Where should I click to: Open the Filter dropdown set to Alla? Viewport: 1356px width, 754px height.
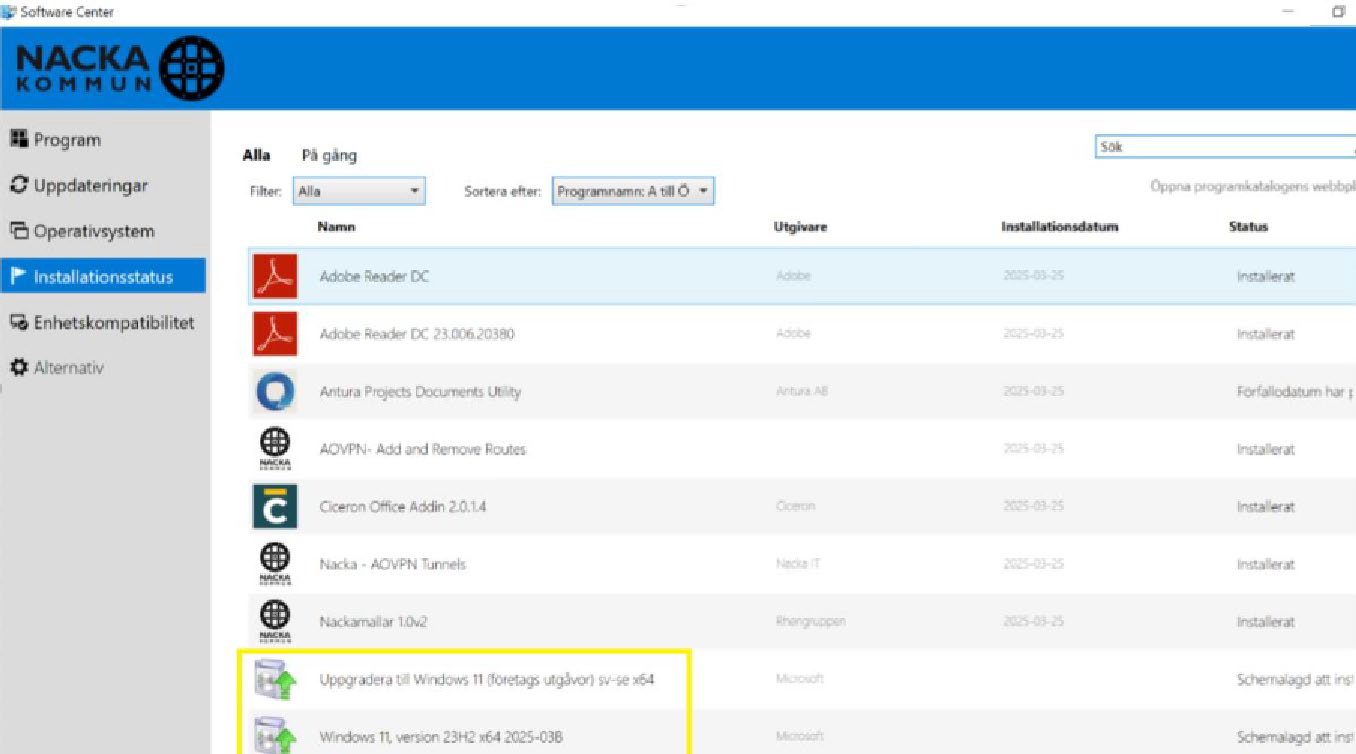(x=359, y=191)
